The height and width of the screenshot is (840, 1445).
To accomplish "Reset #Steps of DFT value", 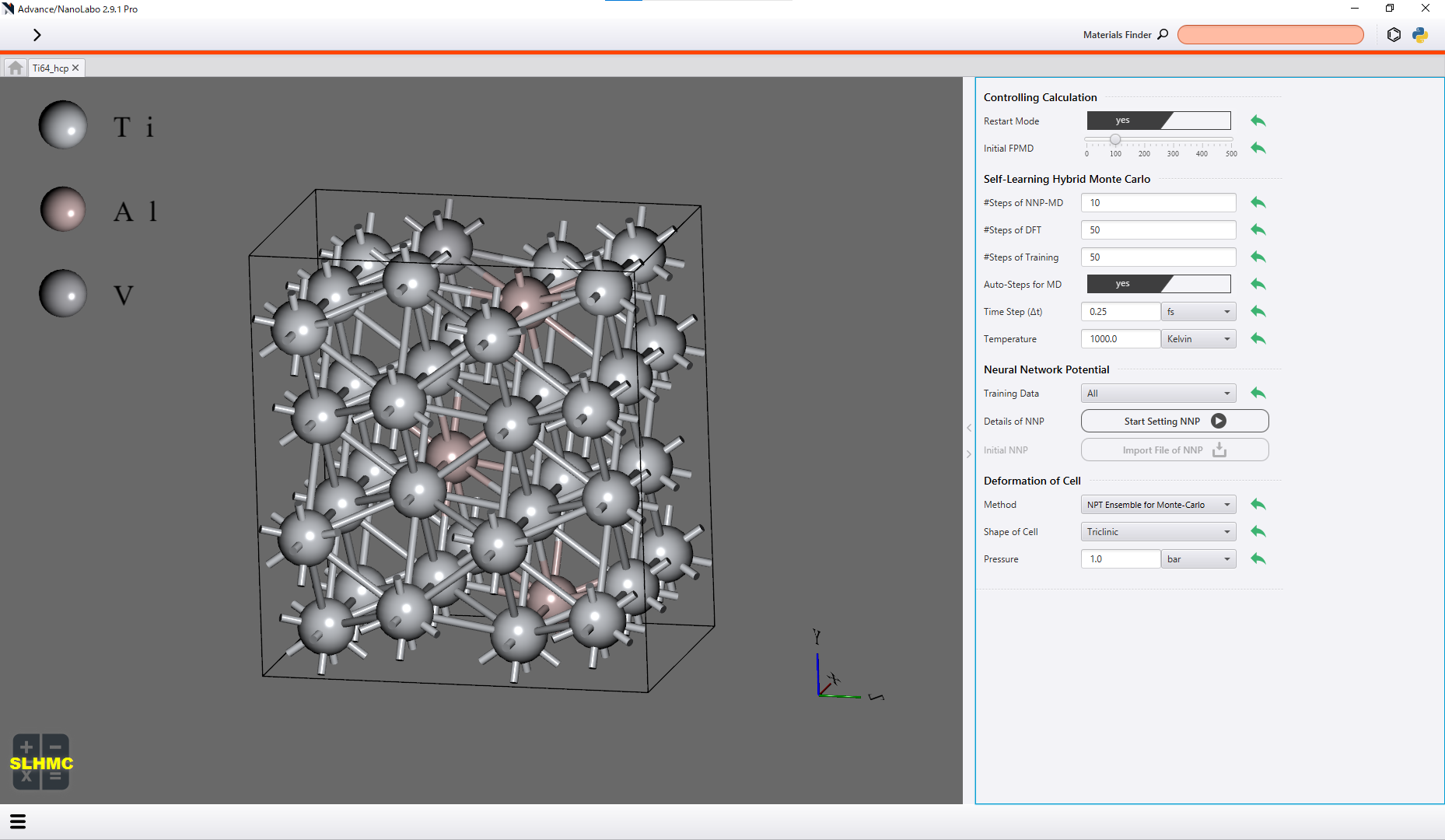I will [1258, 229].
